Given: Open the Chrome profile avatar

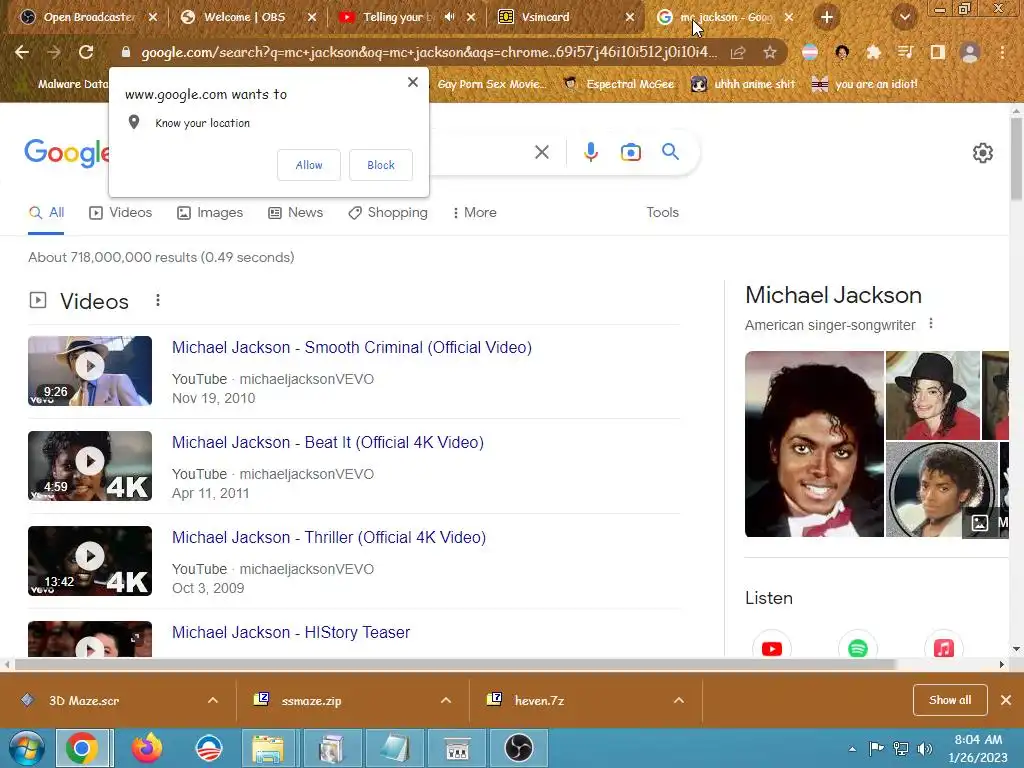Looking at the screenshot, I should pos(970,52).
